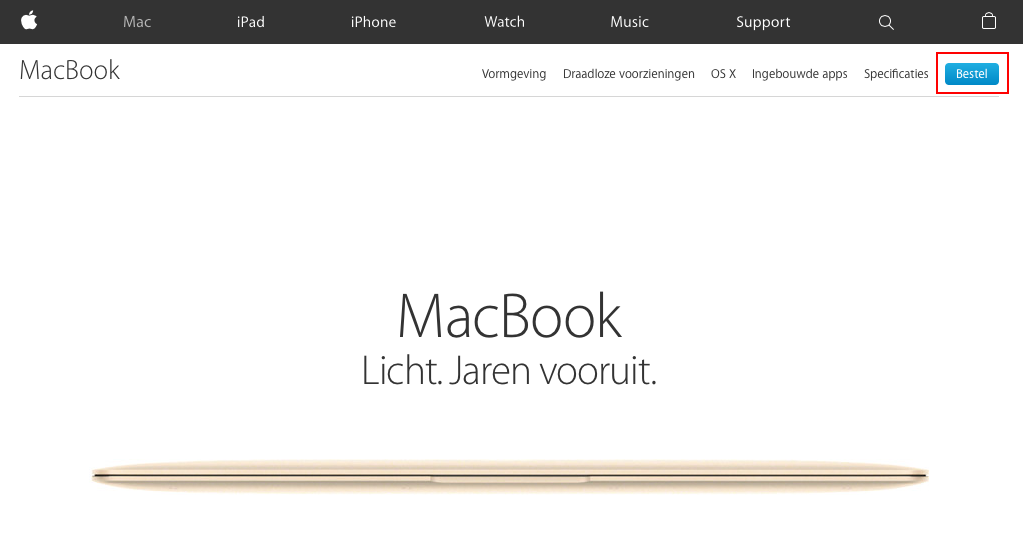Open the search magnifier icon

(x=885, y=22)
